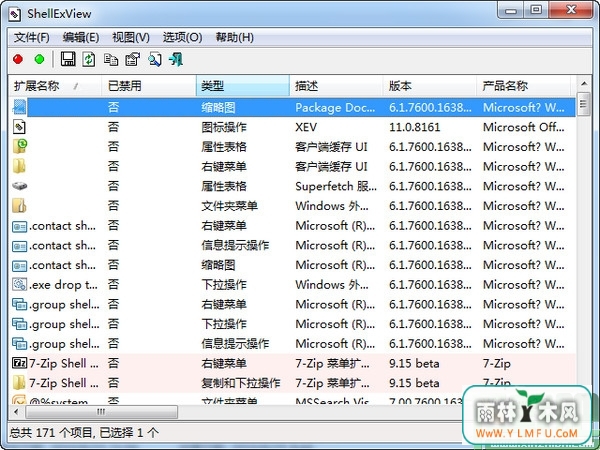Sort by the 类型 column header
This screenshot has height=450, width=600.
[x=243, y=86]
